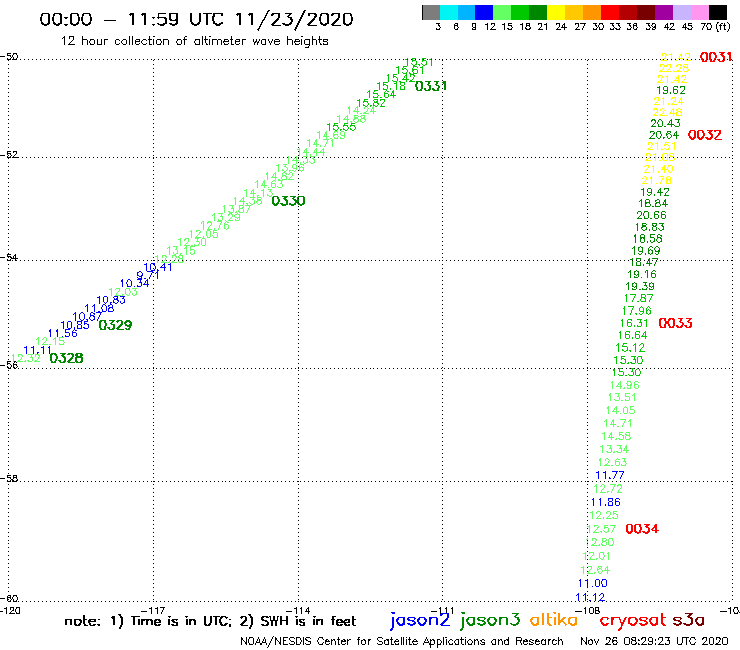Click the black swatch ending the legend
This screenshot has height=650, width=740.
click(x=718, y=12)
